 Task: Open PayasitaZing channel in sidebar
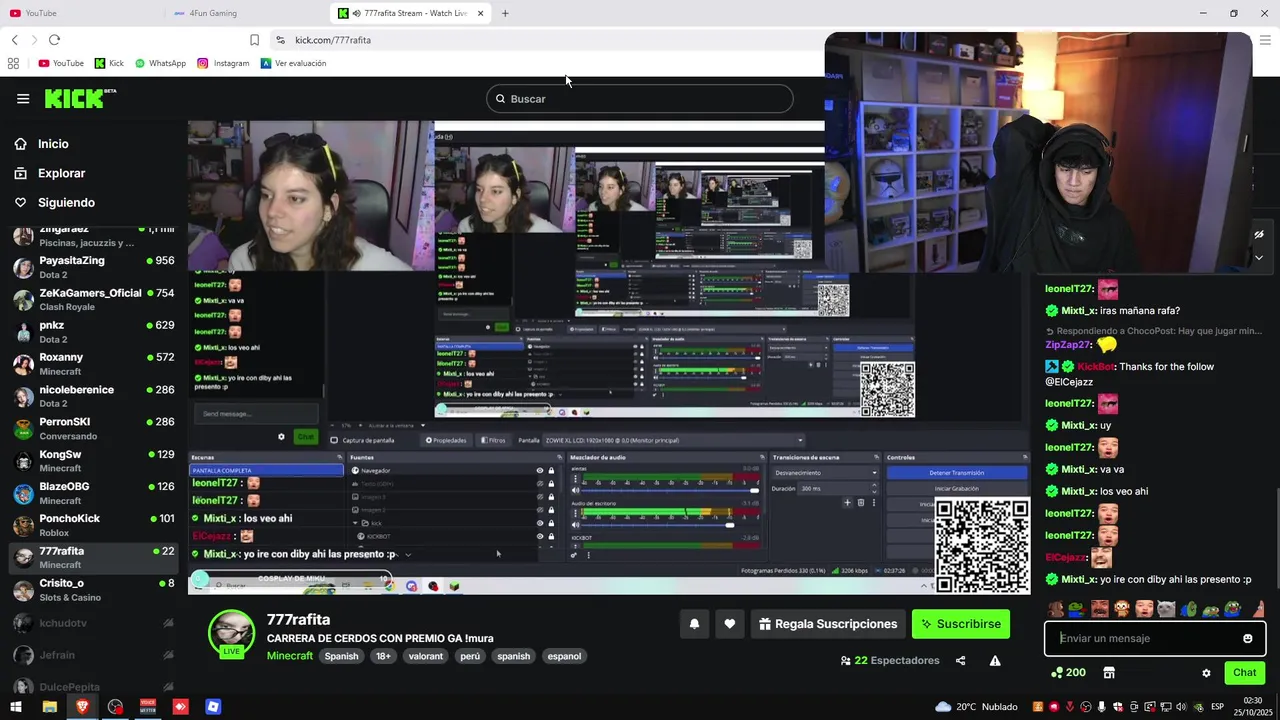(93, 267)
